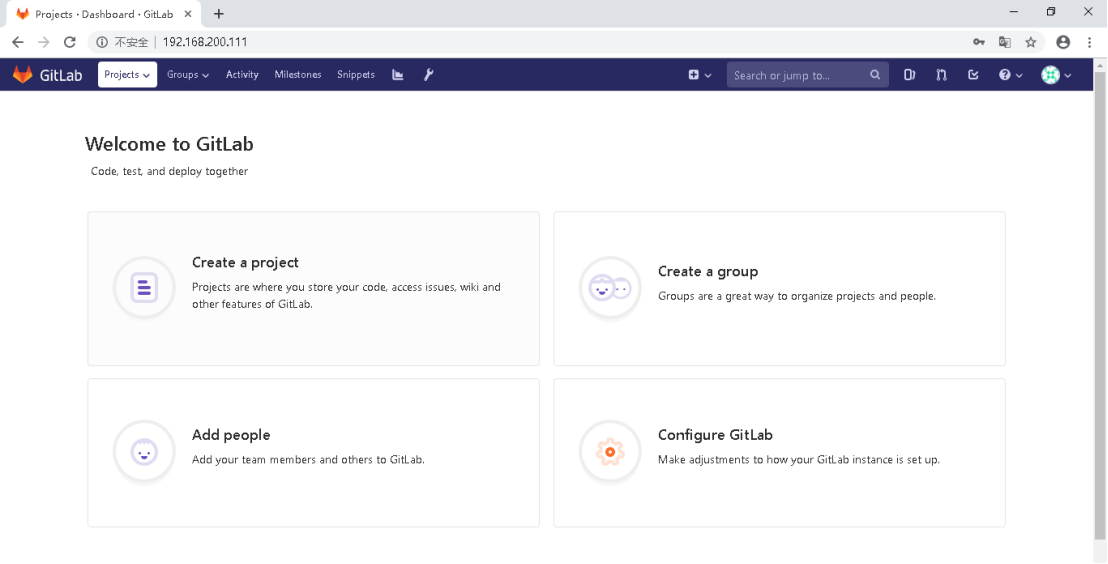The height and width of the screenshot is (564, 1108).
Task: Focus the Search or jump to field
Action: pyautogui.click(x=808, y=75)
